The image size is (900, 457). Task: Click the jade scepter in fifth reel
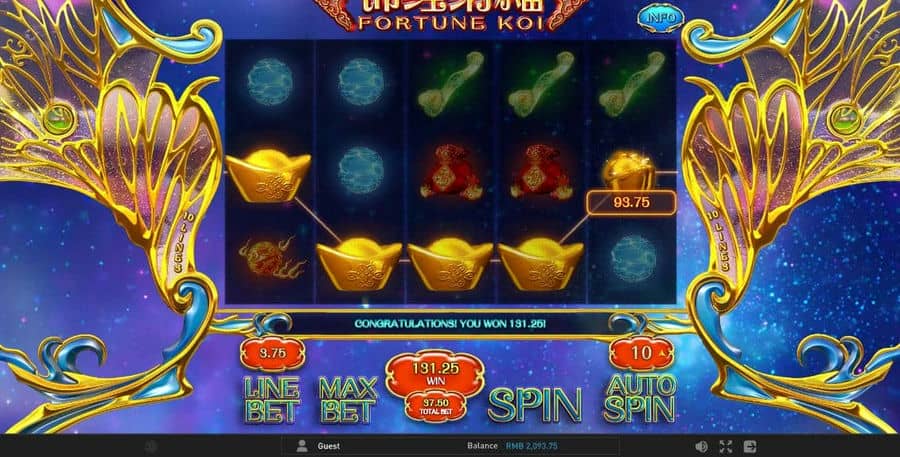coord(631,84)
